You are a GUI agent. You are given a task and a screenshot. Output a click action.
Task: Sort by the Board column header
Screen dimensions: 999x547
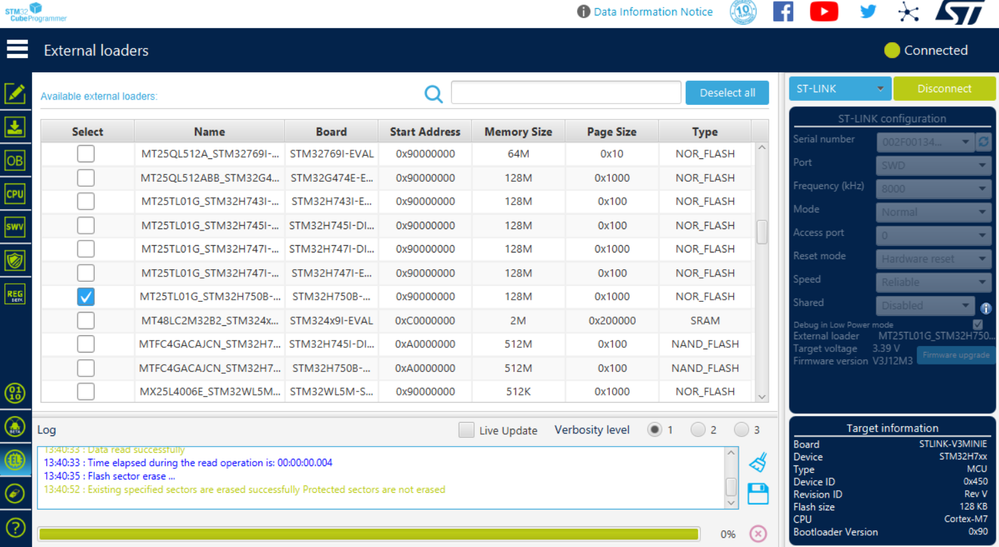331,131
